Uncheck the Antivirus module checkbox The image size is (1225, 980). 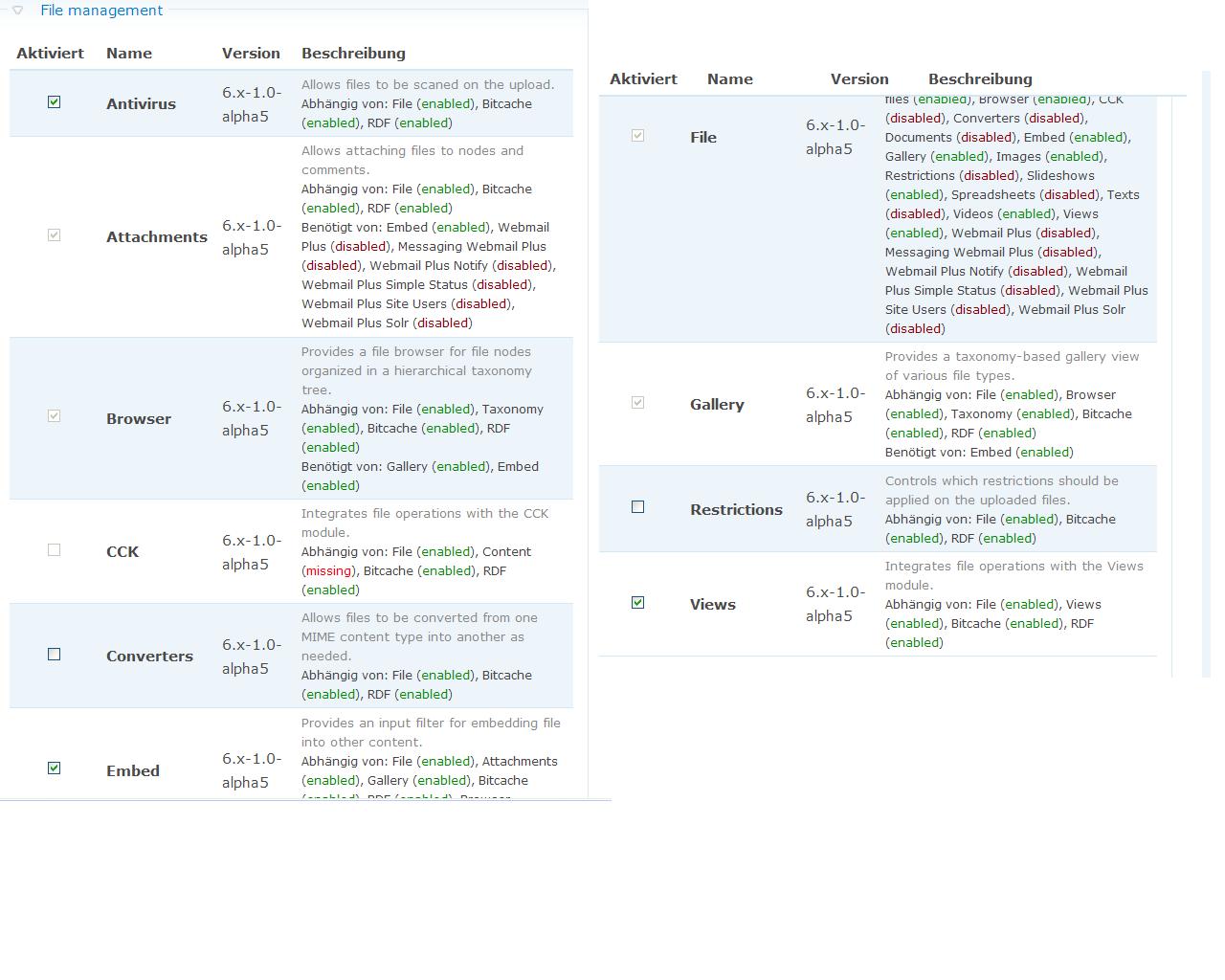click(55, 102)
